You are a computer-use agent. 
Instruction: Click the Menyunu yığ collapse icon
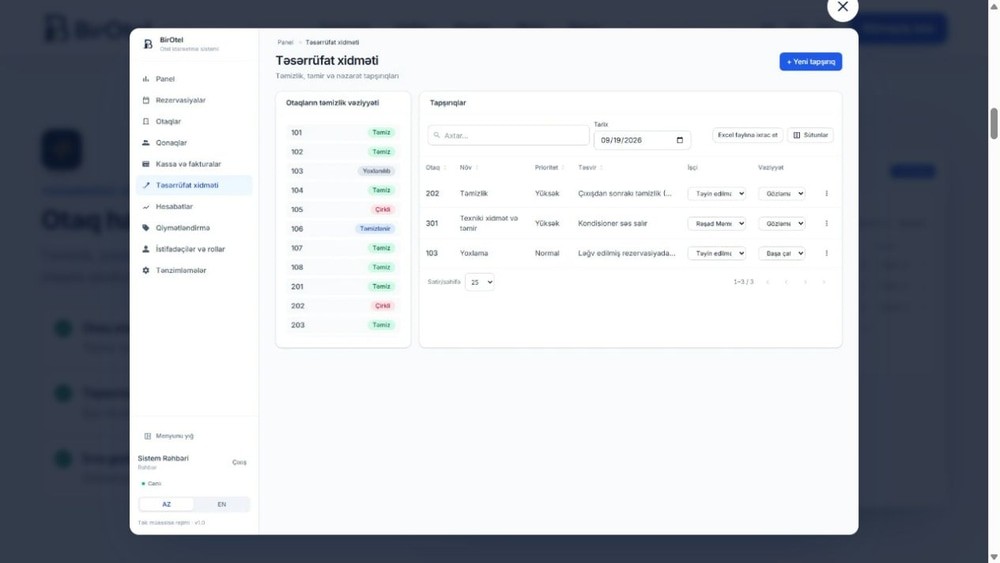(147, 436)
